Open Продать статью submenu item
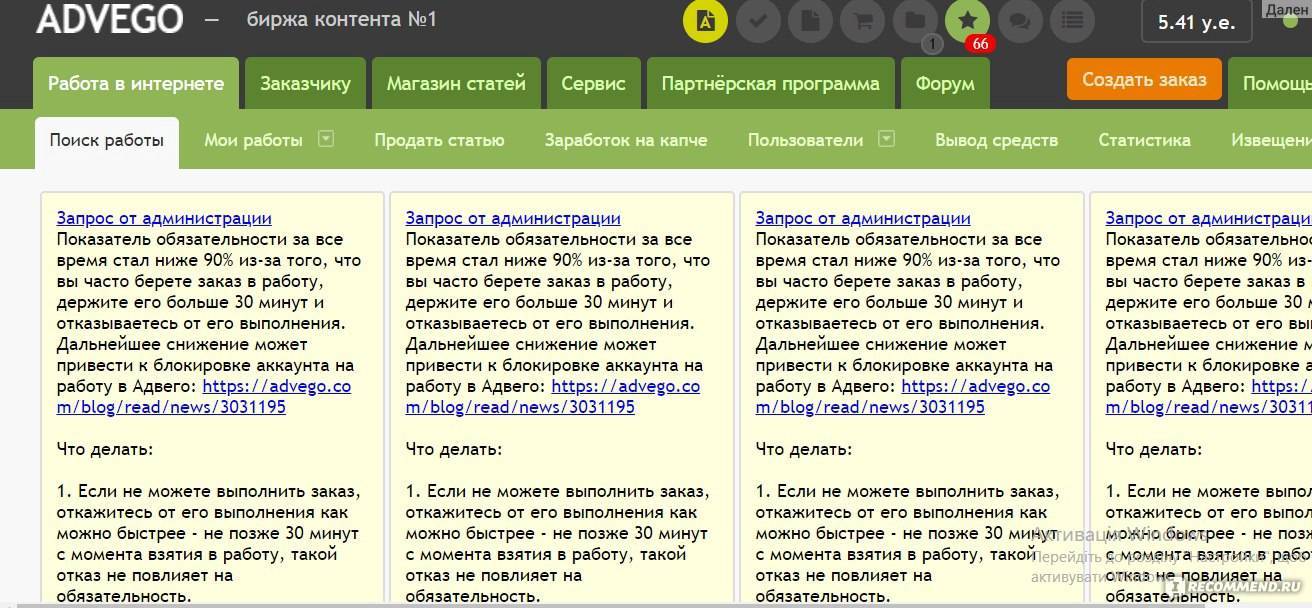Viewport: 1312px width, 608px height. coord(439,140)
